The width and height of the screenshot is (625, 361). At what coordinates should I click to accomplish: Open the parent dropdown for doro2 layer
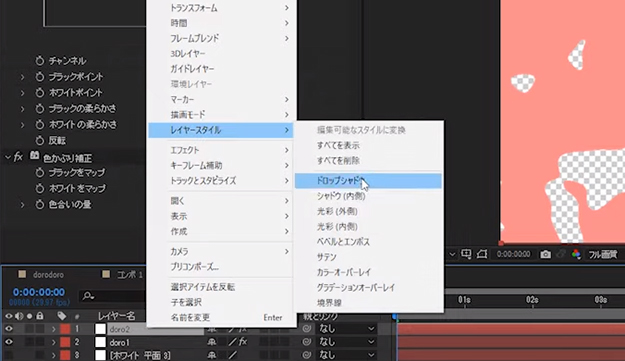tap(346, 329)
